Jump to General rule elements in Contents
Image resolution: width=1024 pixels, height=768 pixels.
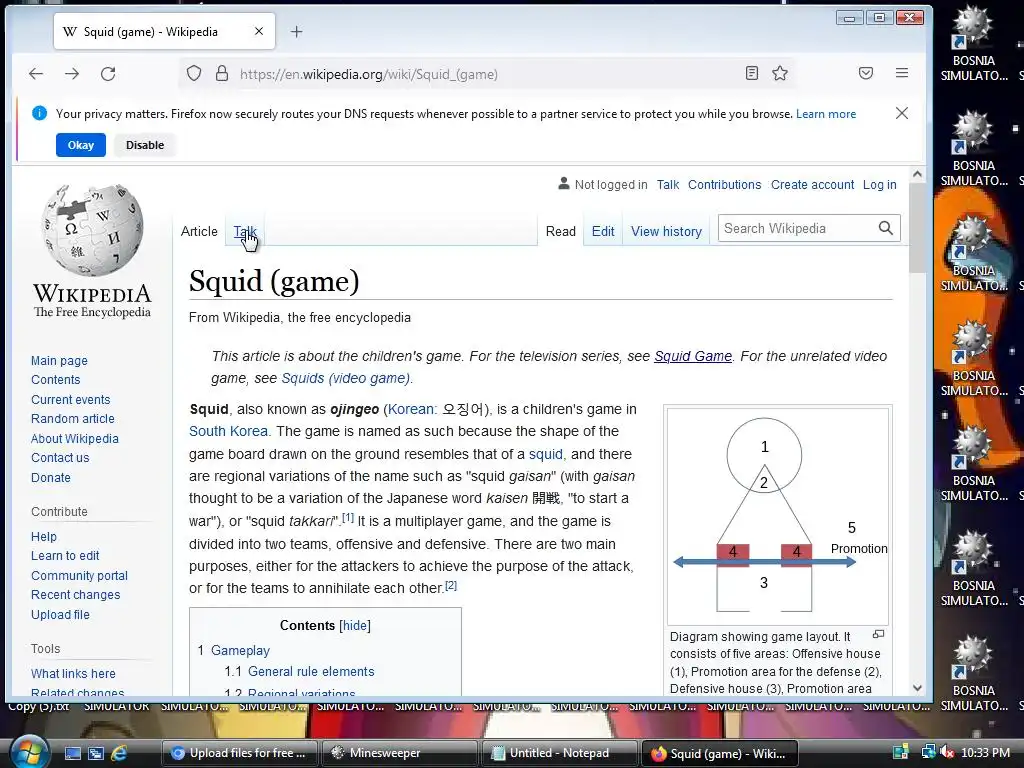(311, 671)
